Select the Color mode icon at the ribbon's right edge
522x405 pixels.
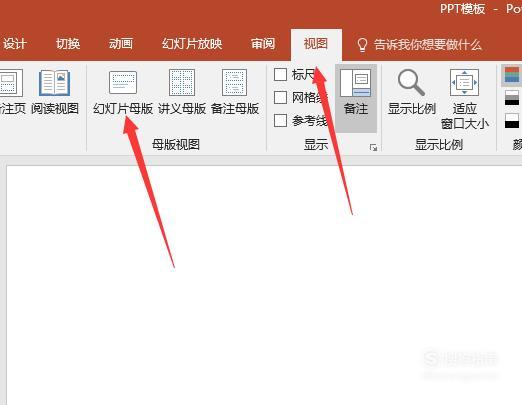[512, 75]
